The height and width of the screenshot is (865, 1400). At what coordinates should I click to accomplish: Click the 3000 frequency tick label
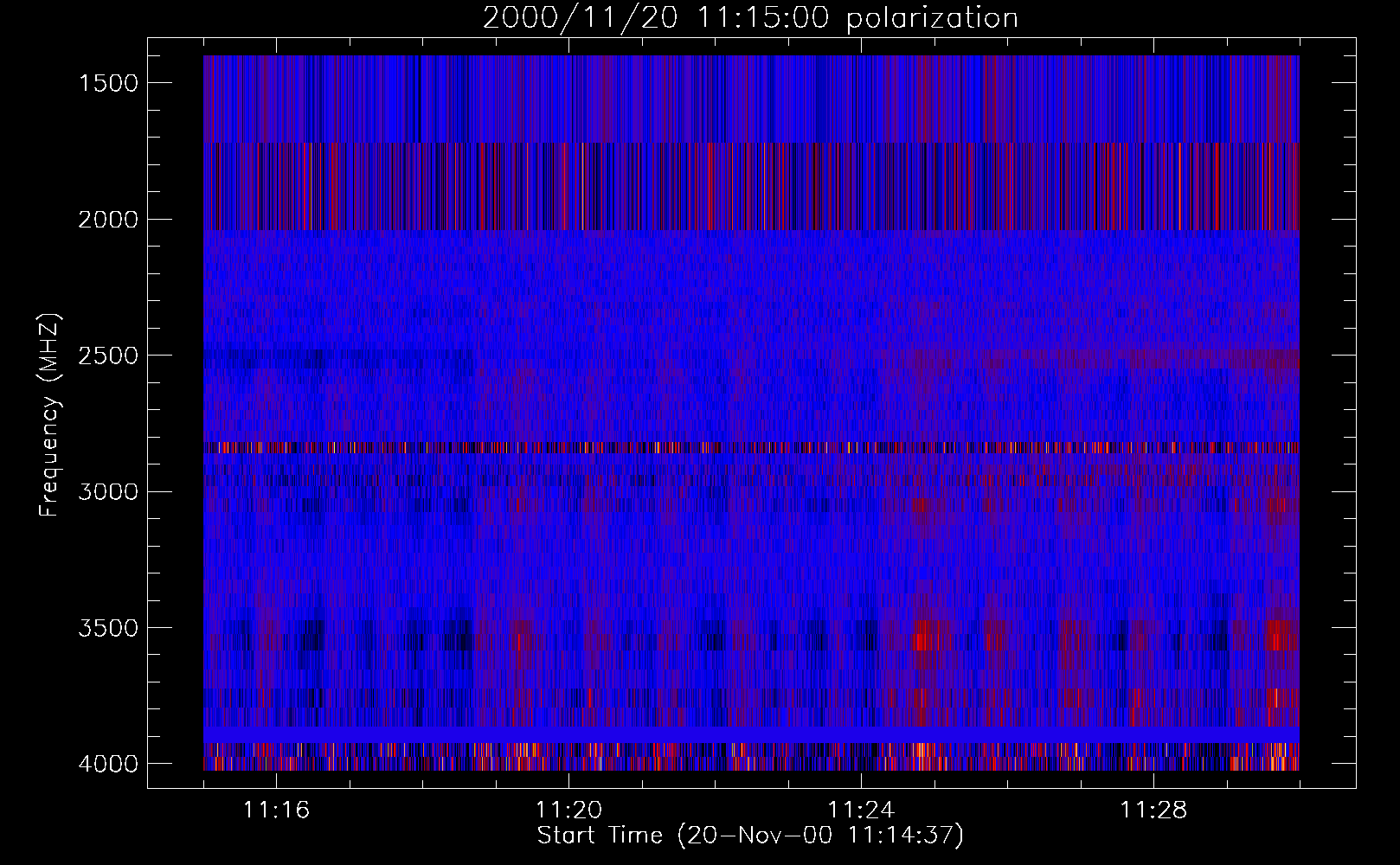point(108,492)
